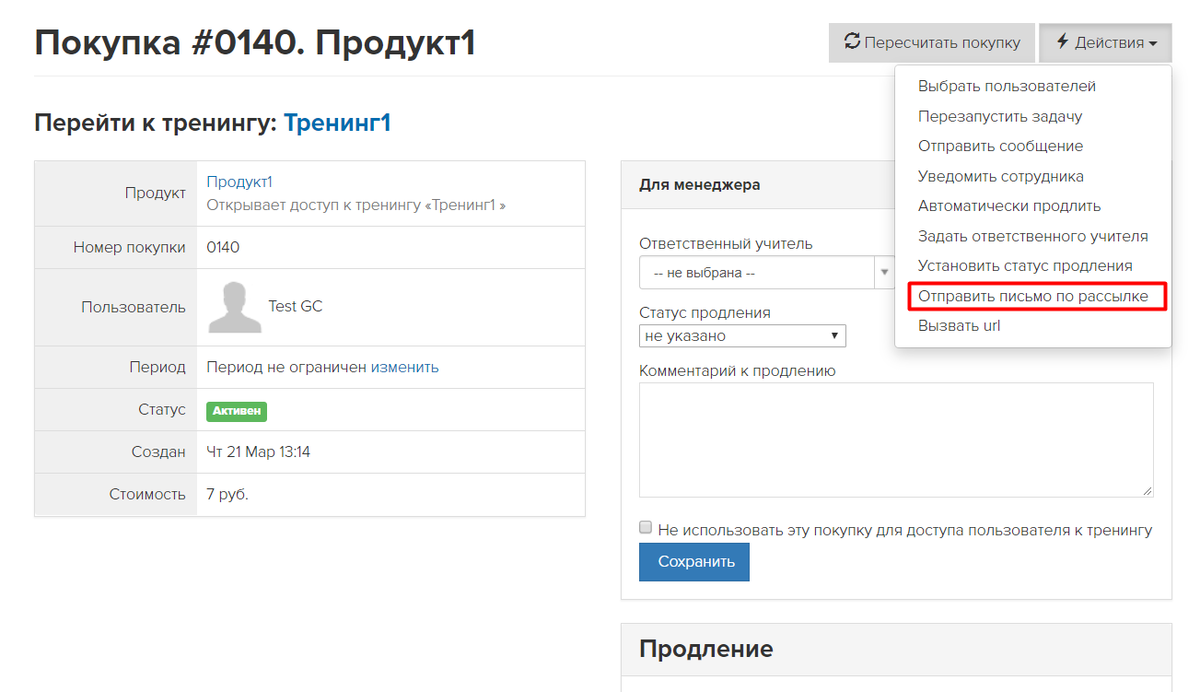Open the "Действия" dropdown button

[x=1106, y=43]
